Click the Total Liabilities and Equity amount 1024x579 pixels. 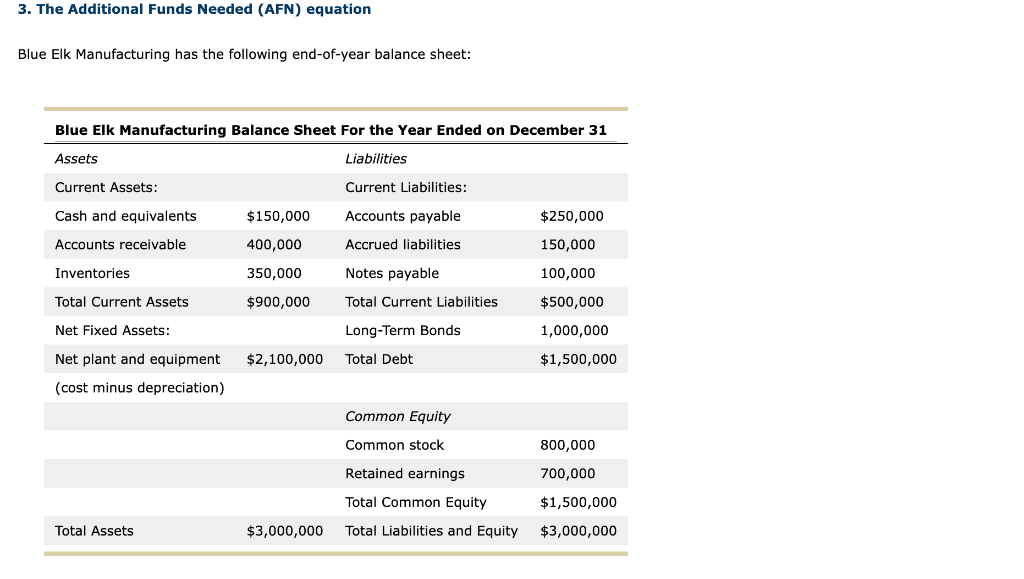[x=579, y=531]
